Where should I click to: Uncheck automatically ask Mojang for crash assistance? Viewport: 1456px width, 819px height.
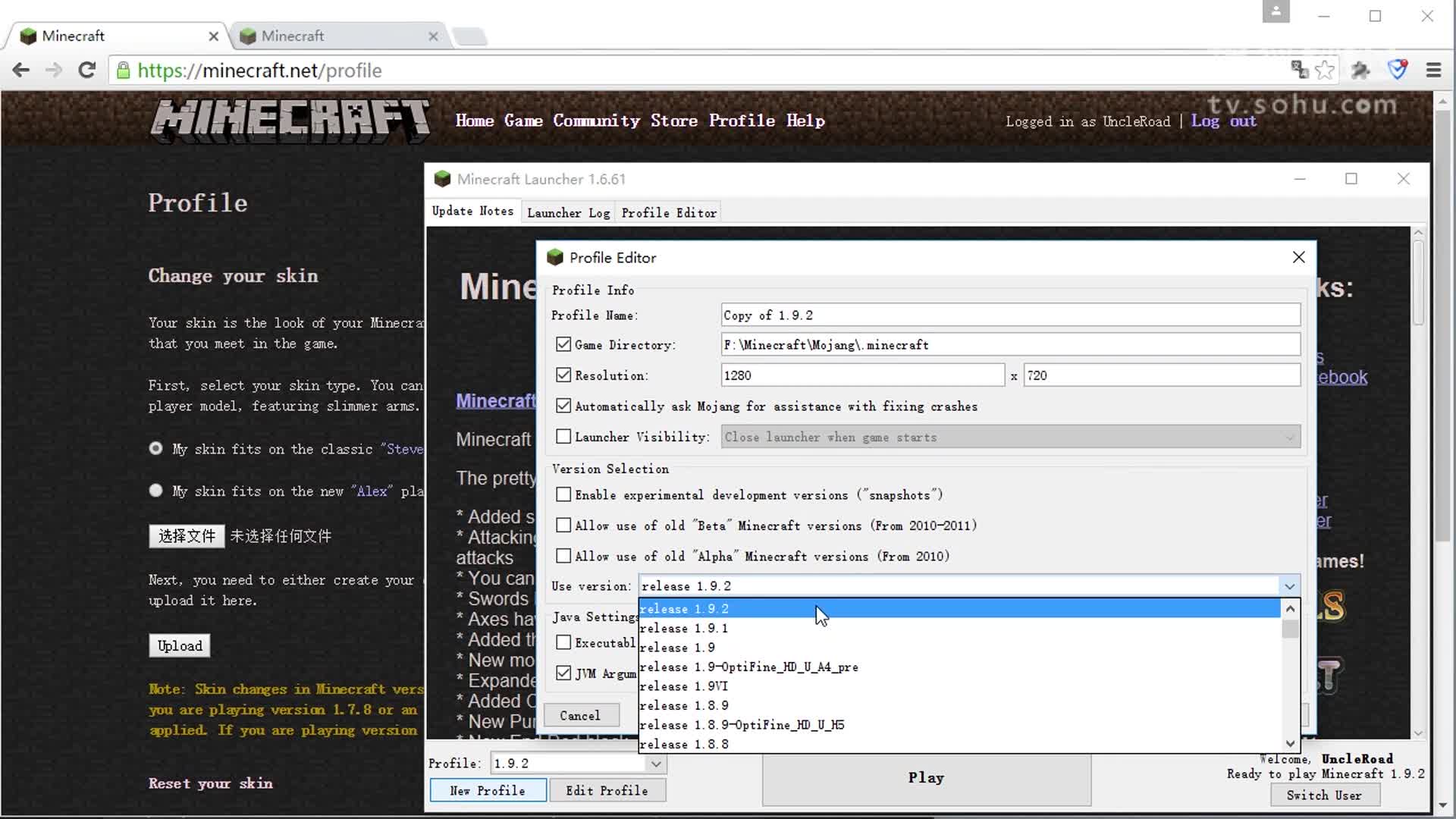coord(563,406)
